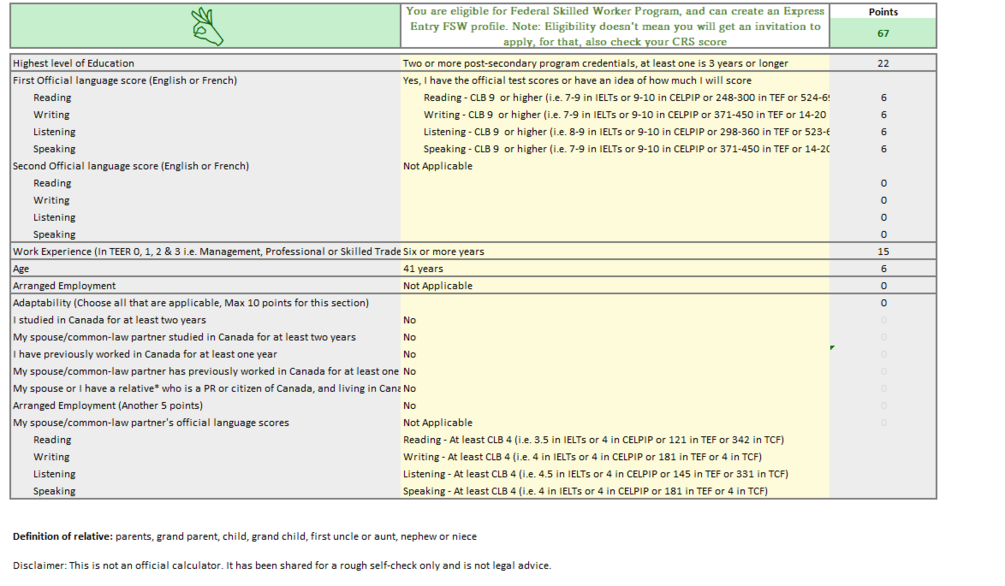Click the Points header cell
The width and height of the screenshot is (1005, 586).
(883, 12)
